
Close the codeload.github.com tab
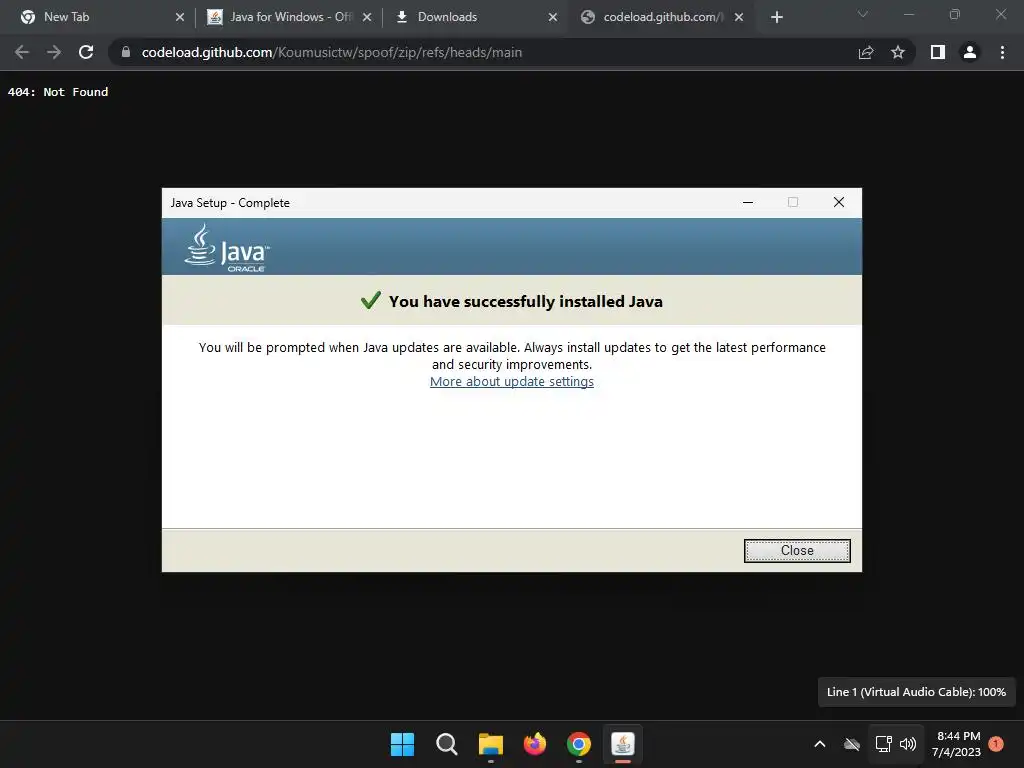[x=739, y=17]
